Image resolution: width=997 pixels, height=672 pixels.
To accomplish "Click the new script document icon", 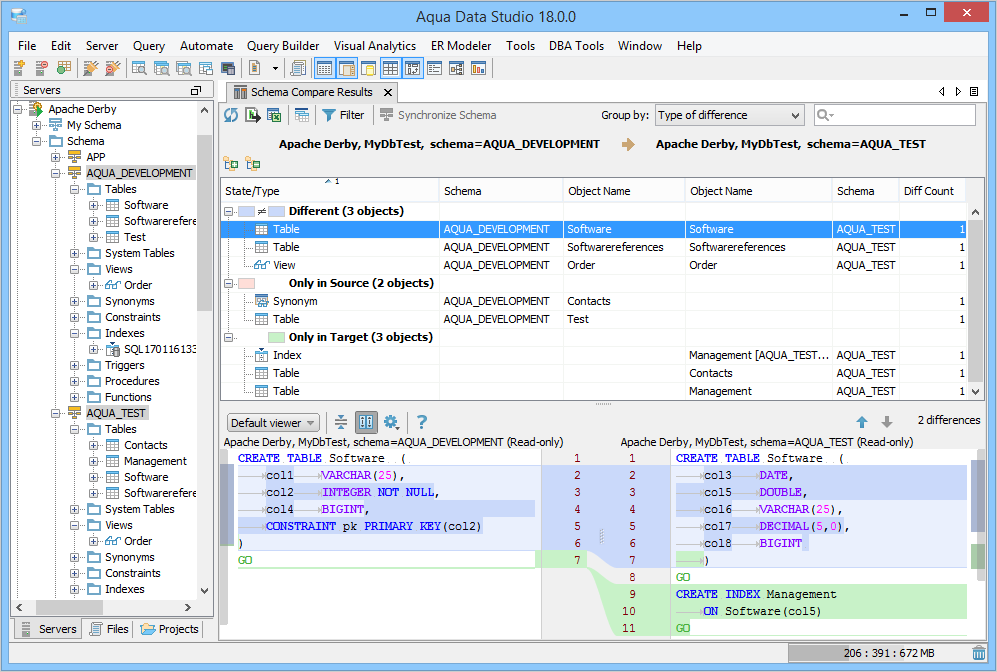I will coord(254,68).
